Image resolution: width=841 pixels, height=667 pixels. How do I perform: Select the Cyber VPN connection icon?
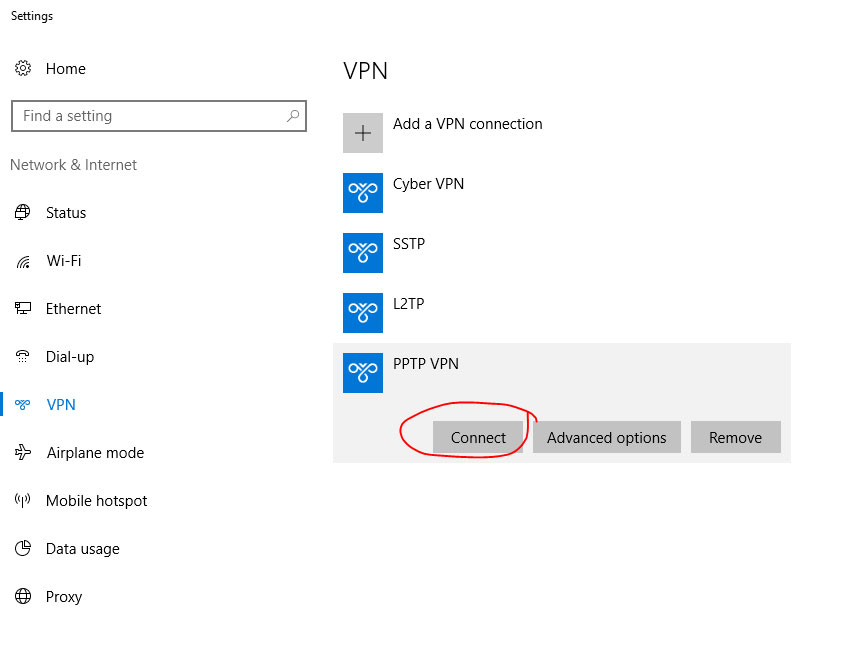363,193
